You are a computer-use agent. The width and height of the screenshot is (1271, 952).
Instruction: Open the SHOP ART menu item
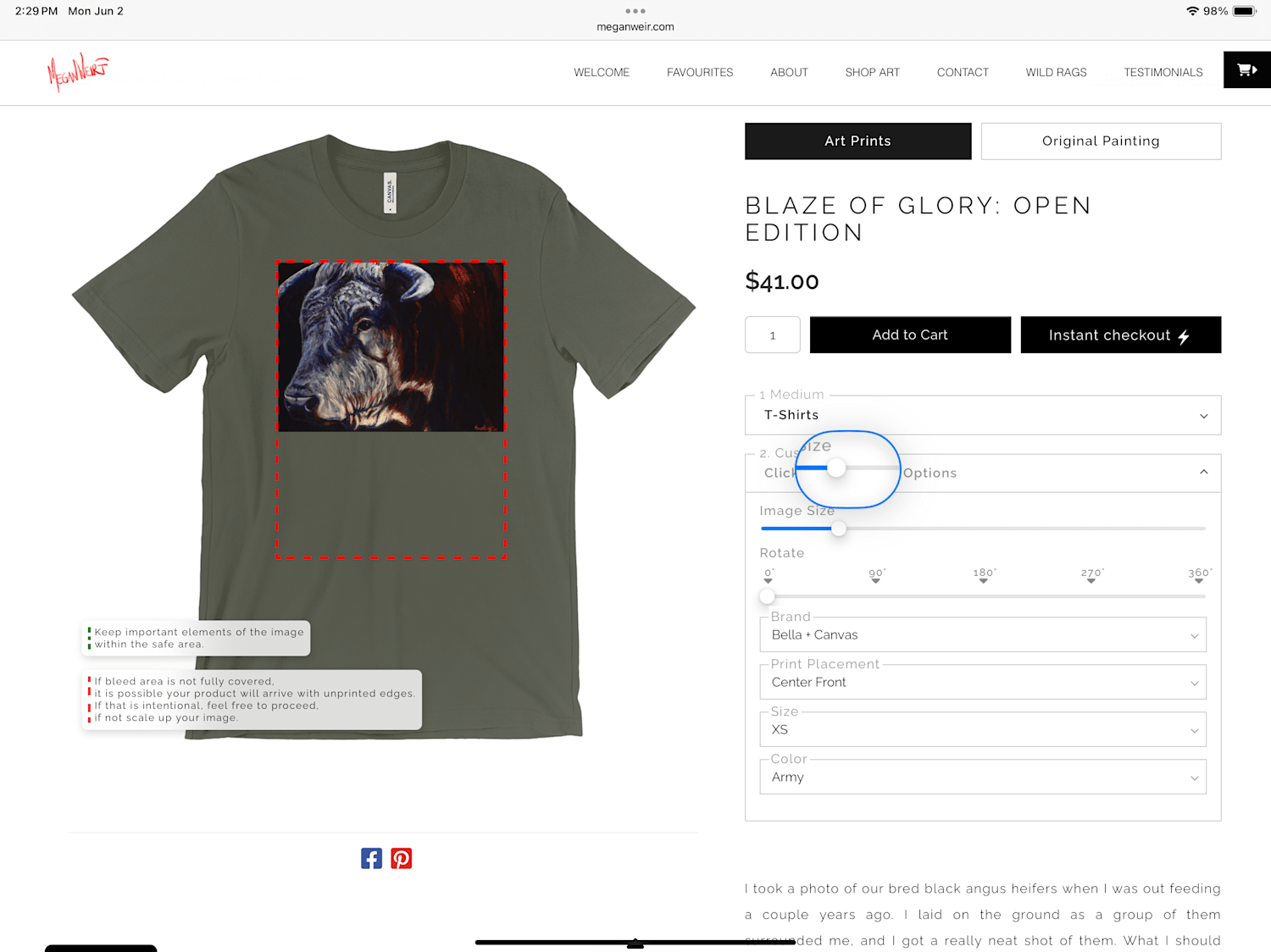pyautogui.click(x=872, y=72)
